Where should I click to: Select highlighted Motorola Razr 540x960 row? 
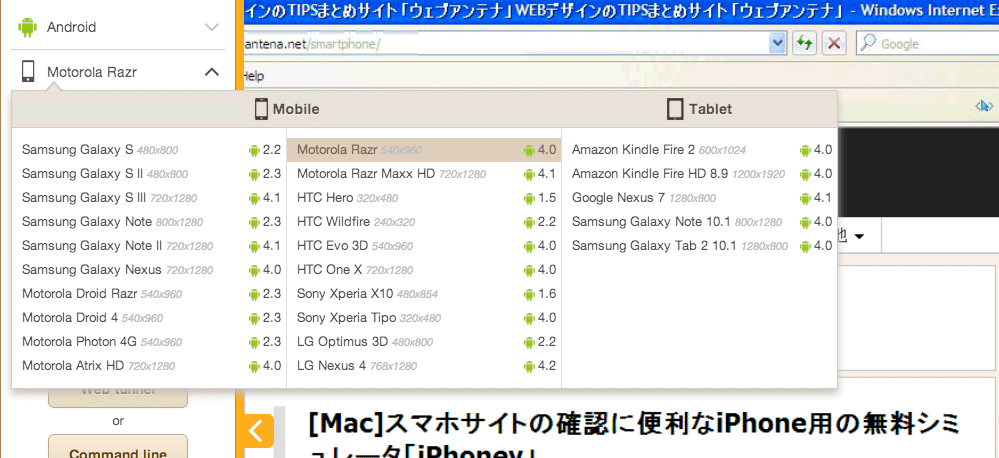424,150
